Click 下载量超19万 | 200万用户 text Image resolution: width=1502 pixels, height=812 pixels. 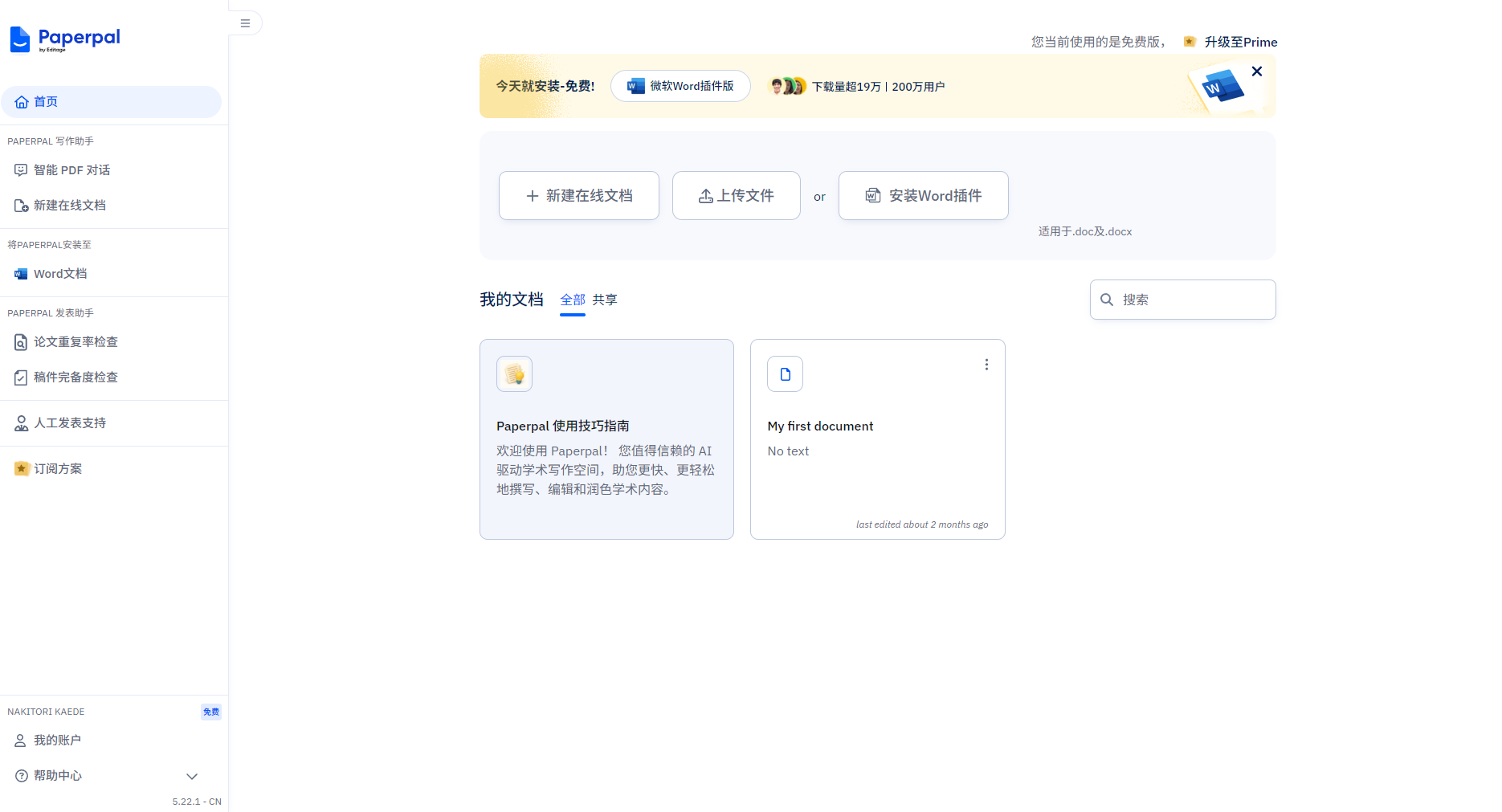pos(879,87)
